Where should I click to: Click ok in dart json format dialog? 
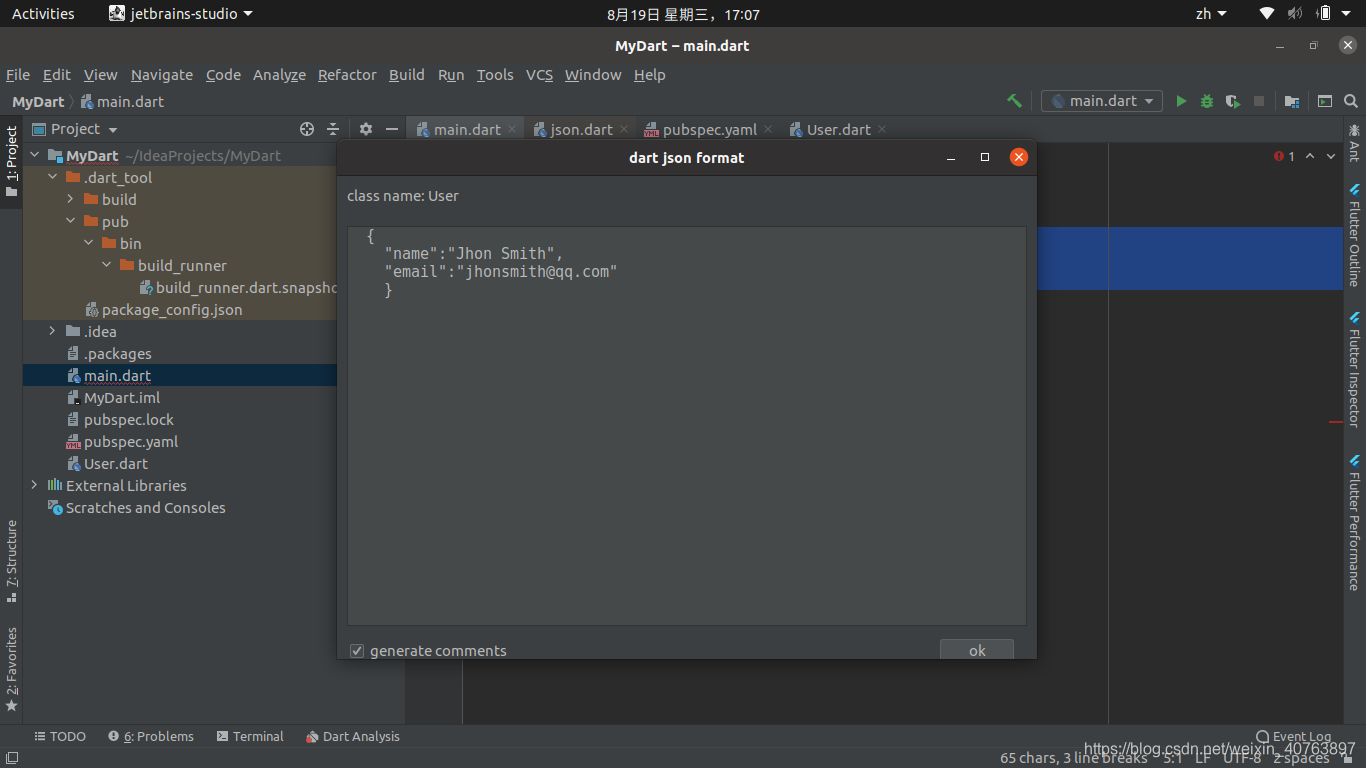pos(977,650)
